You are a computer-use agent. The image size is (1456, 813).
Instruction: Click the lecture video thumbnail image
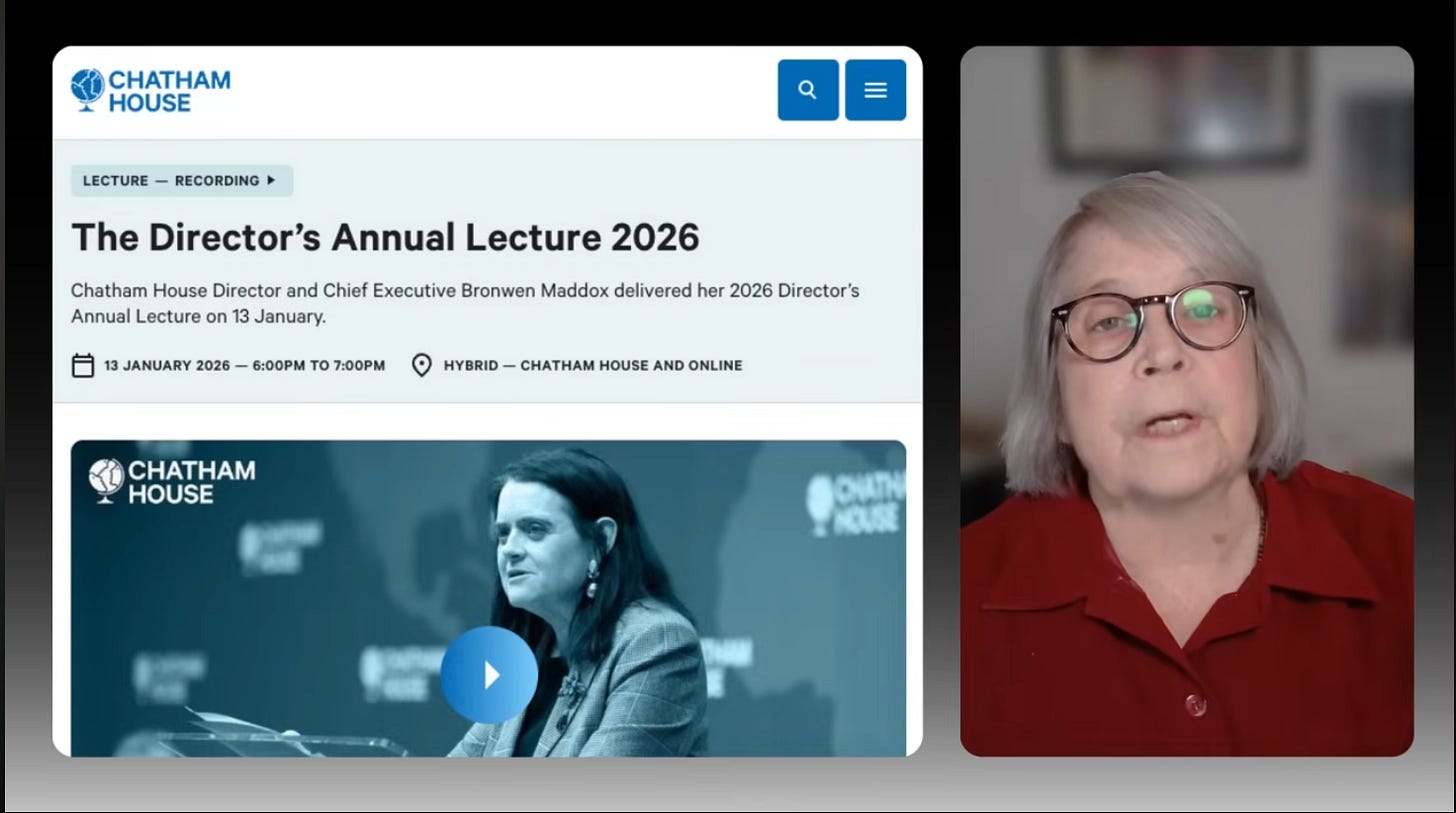488,598
